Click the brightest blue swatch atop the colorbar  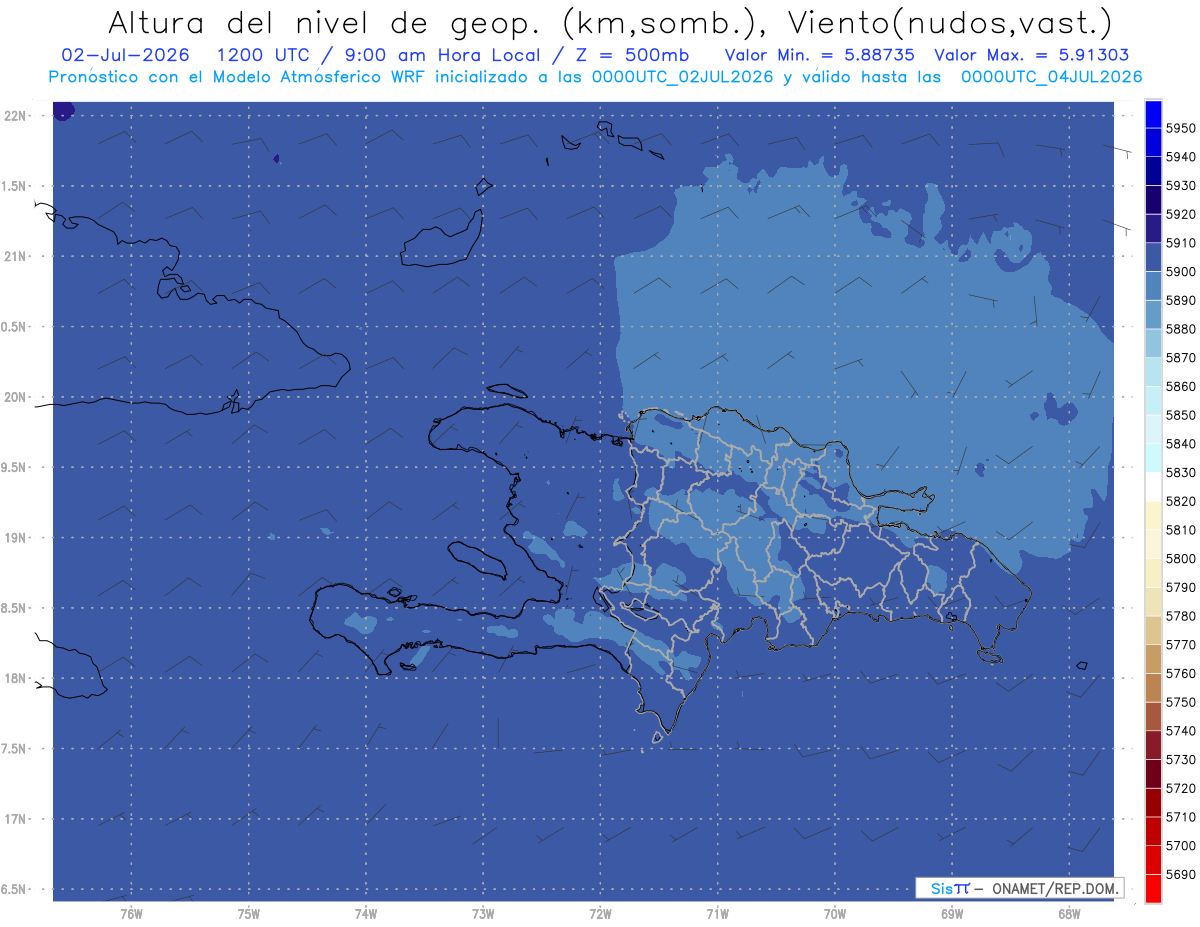pos(1152,114)
